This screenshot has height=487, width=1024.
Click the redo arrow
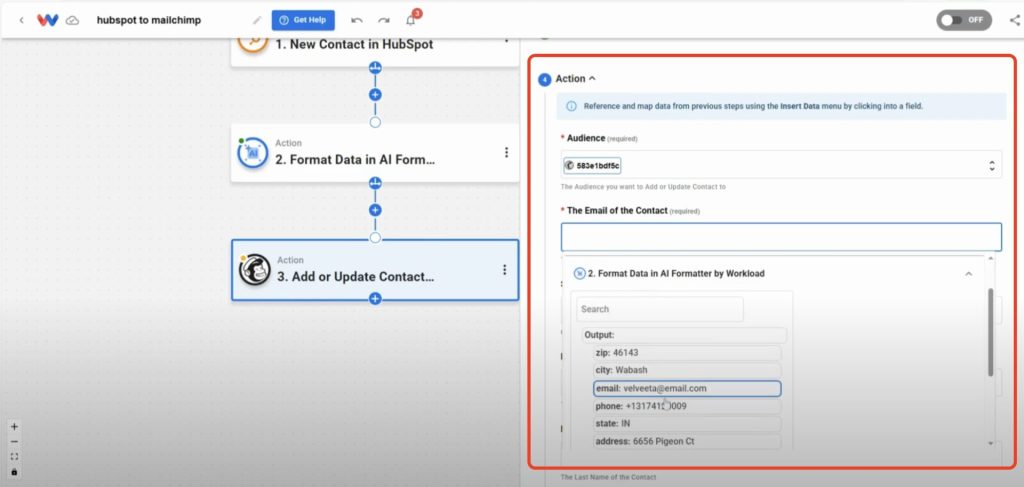(x=384, y=20)
